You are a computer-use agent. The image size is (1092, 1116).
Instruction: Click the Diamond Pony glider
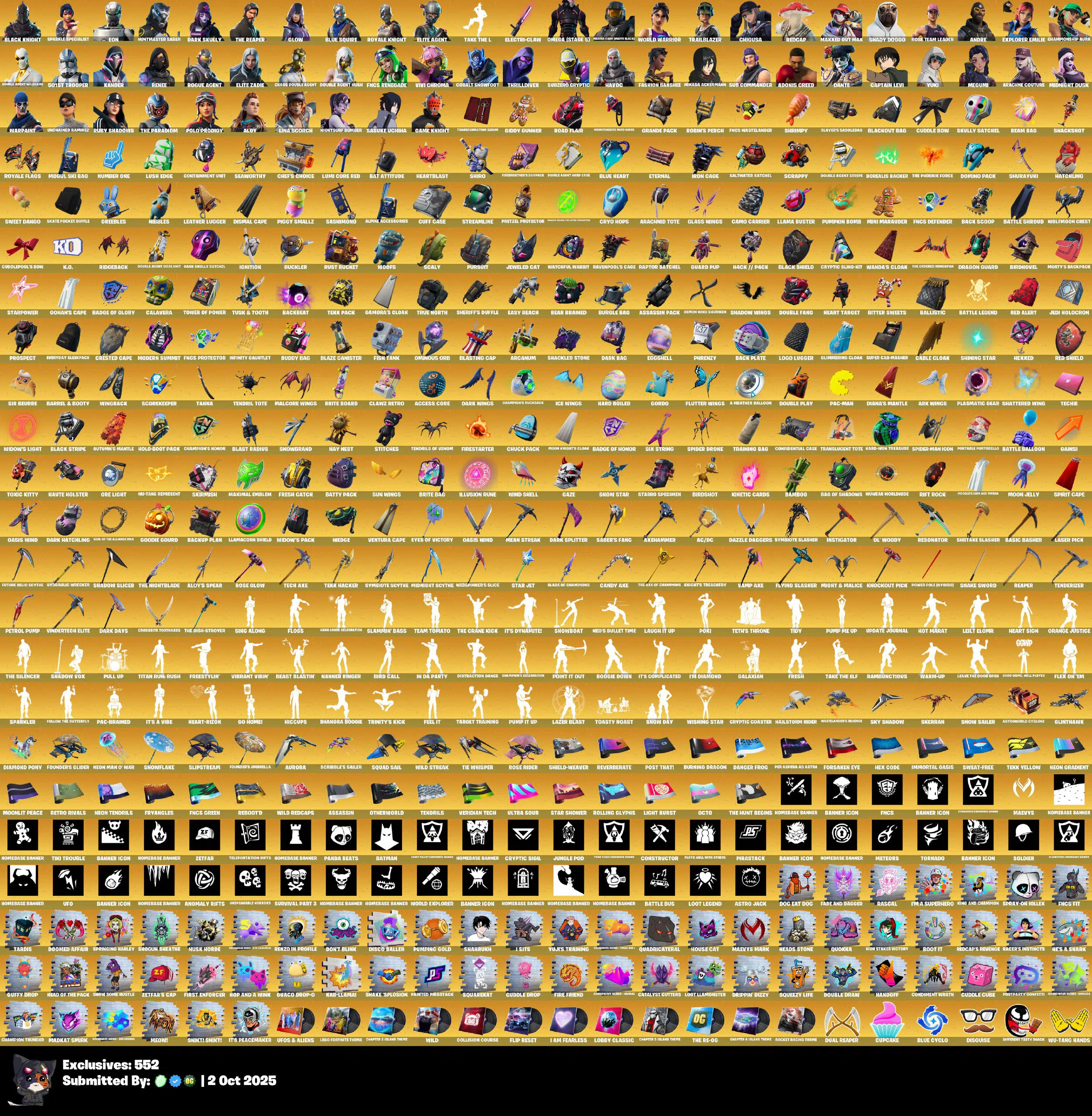tap(22, 748)
